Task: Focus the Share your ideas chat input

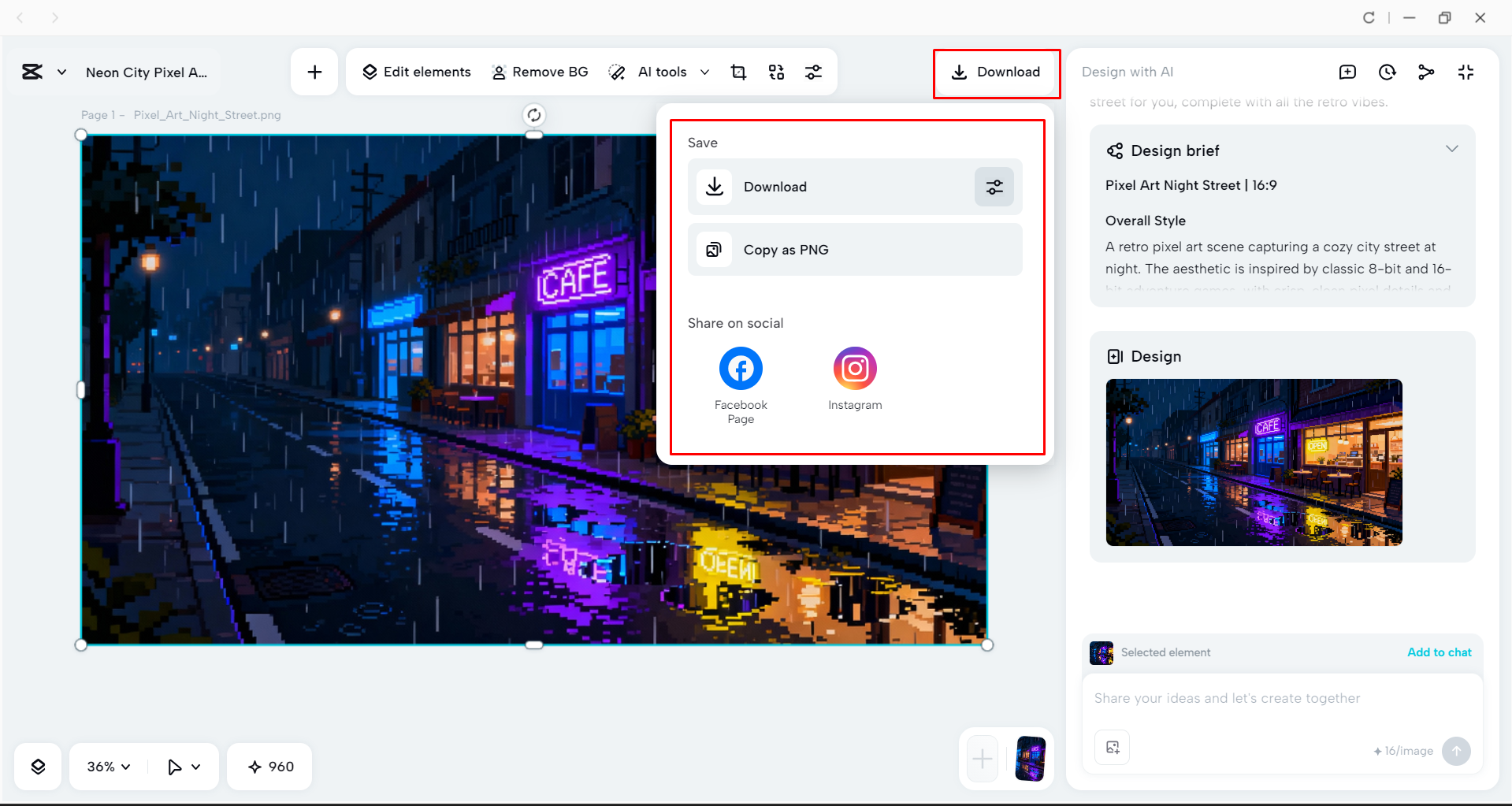Action: (1282, 698)
